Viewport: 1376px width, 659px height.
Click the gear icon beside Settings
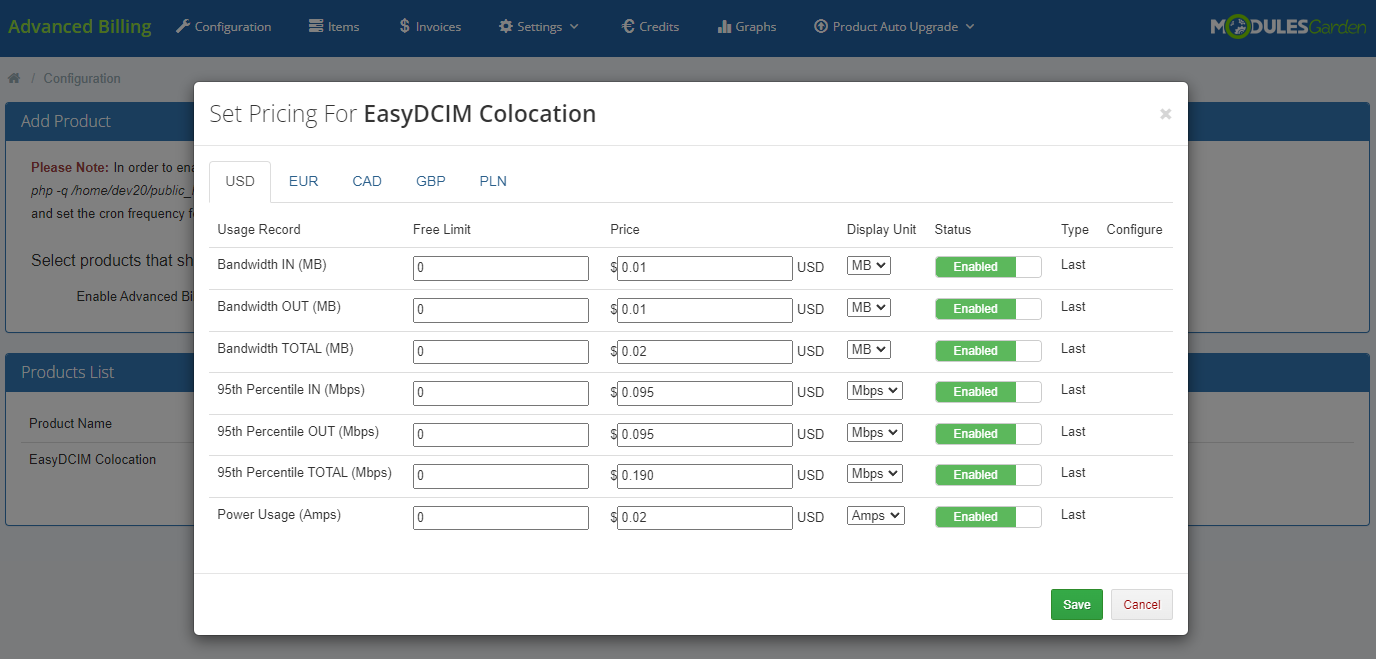coord(506,26)
